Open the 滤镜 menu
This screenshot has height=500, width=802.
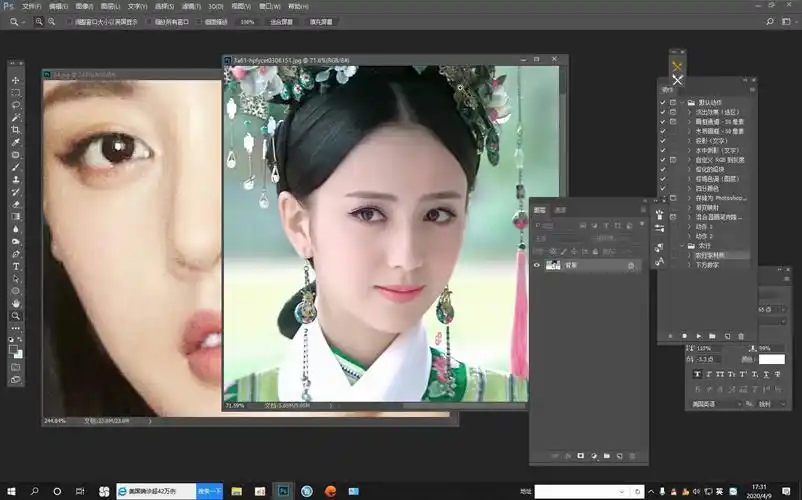click(x=191, y=7)
